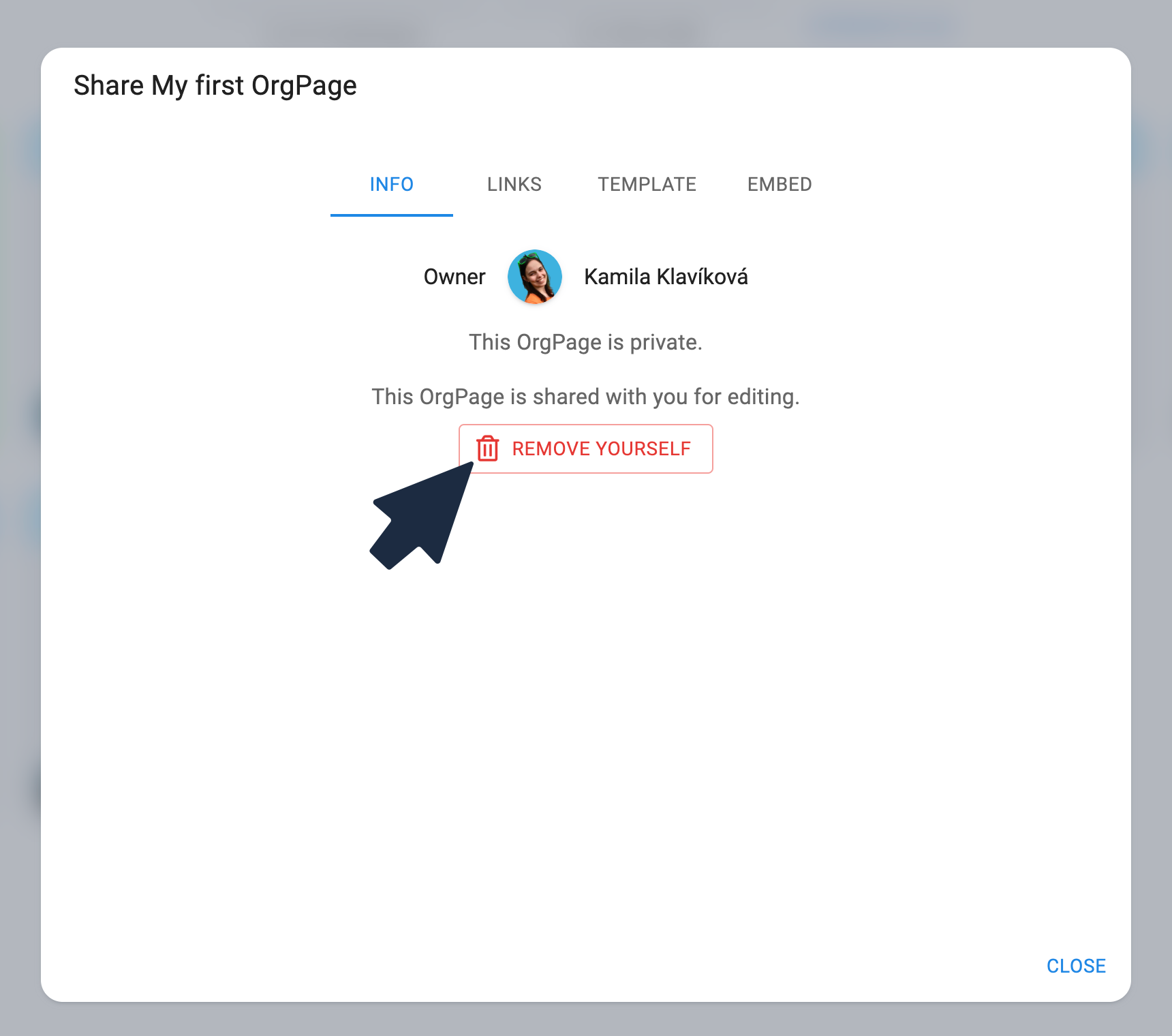Click the "Owner" label
Screen dimensions: 1172x1036
pyautogui.click(x=454, y=277)
